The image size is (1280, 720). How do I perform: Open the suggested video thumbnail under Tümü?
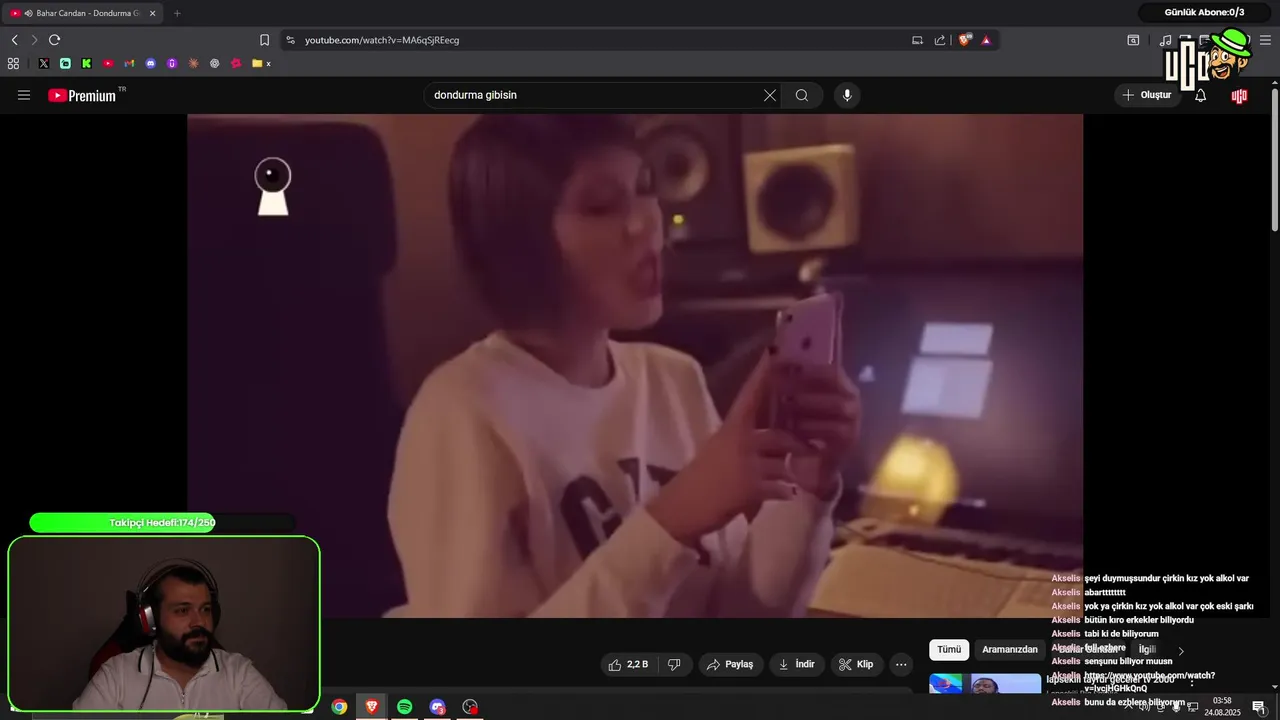pos(985,684)
